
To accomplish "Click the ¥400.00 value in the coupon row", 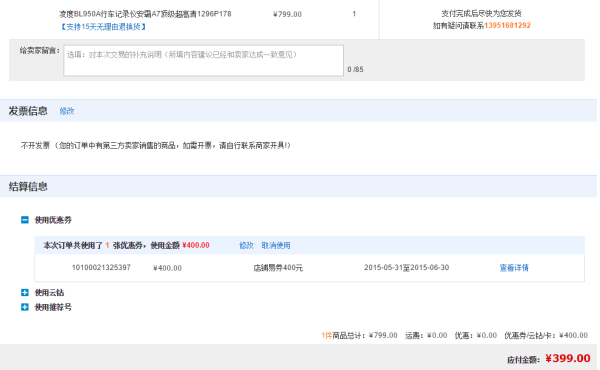I will click(x=167, y=268).
